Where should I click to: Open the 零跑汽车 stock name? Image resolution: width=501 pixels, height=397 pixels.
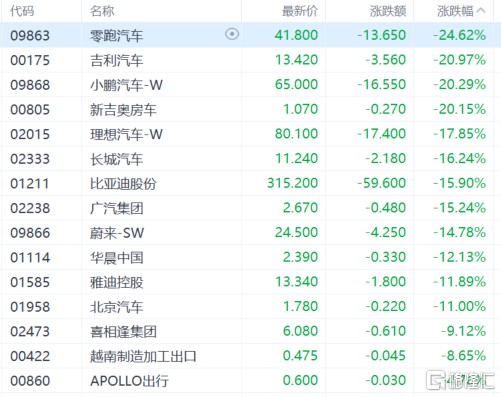[x=117, y=35]
